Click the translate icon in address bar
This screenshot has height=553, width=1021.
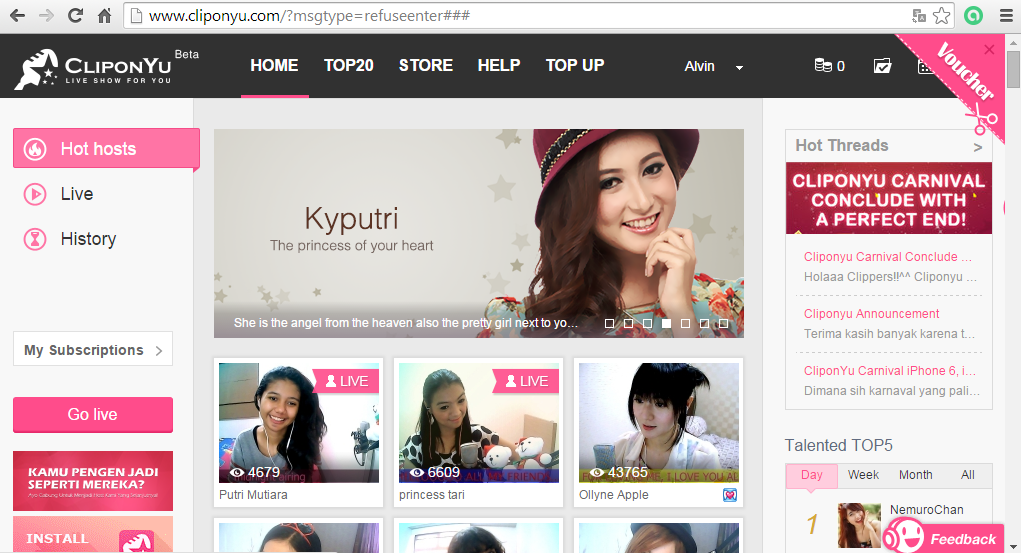pyautogui.click(x=919, y=16)
